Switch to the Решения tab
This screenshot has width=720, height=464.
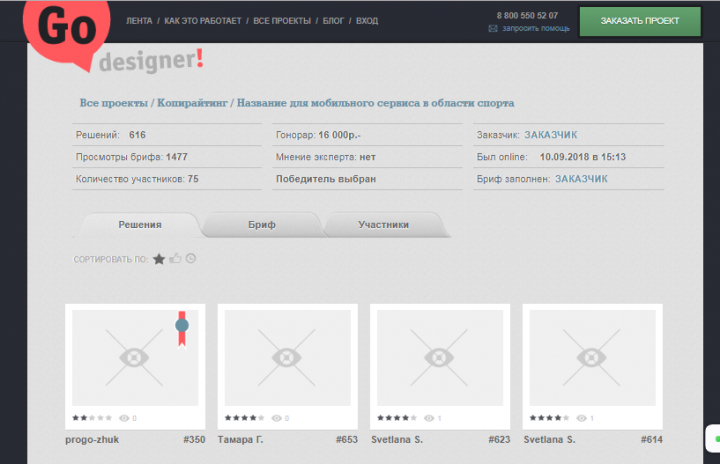click(x=140, y=225)
